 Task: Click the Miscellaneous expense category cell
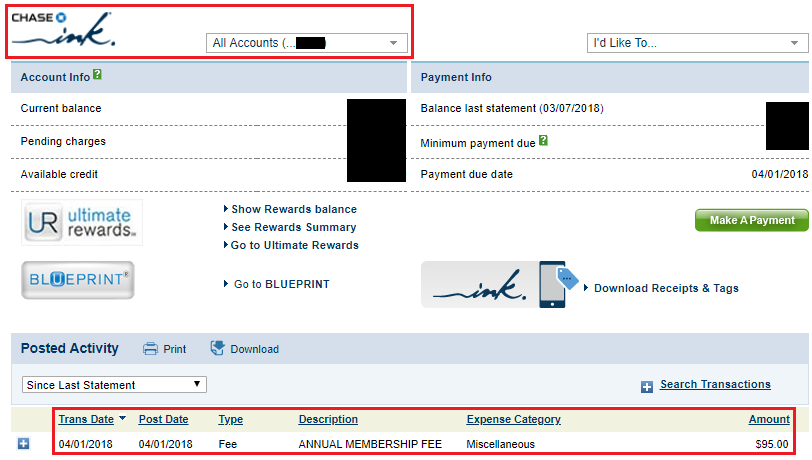tap(500, 444)
